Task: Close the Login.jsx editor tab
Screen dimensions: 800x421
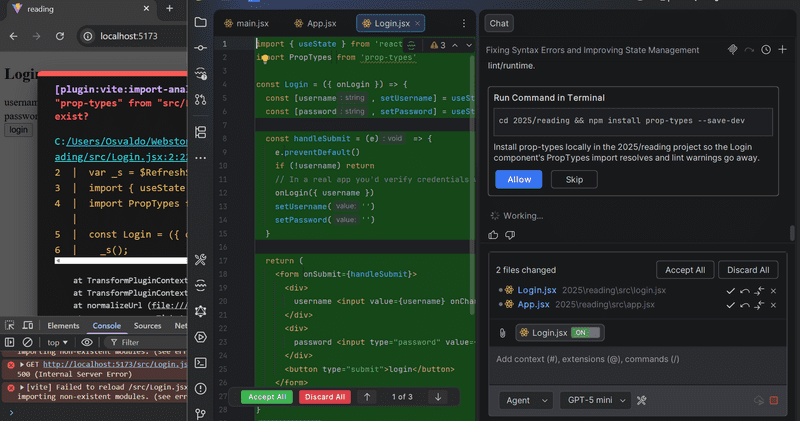Action: click(x=417, y=23)
